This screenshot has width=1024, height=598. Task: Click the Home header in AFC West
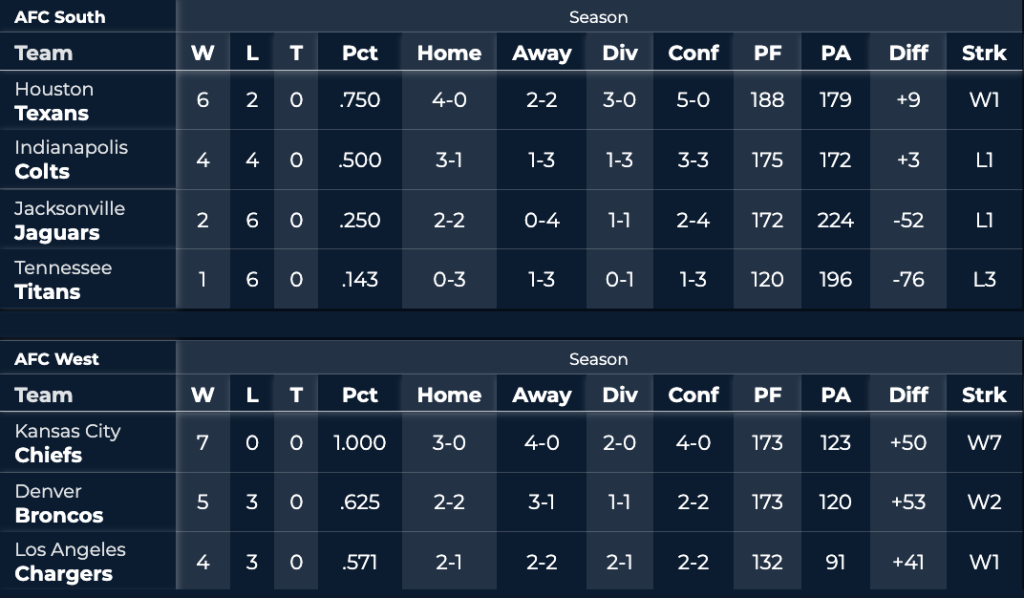coord(449,395)
